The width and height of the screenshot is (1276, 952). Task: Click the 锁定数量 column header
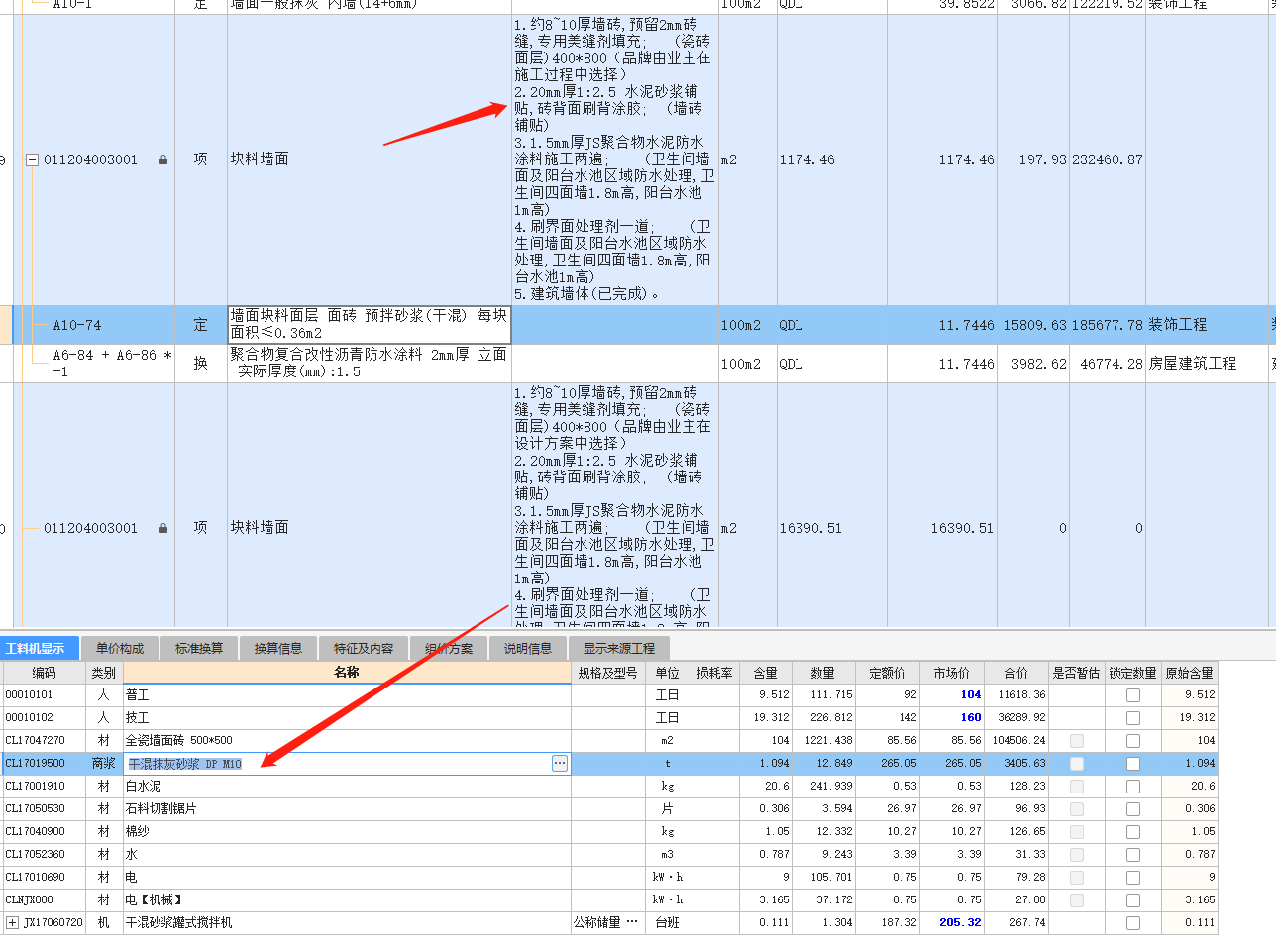[x=1133, y=673]
